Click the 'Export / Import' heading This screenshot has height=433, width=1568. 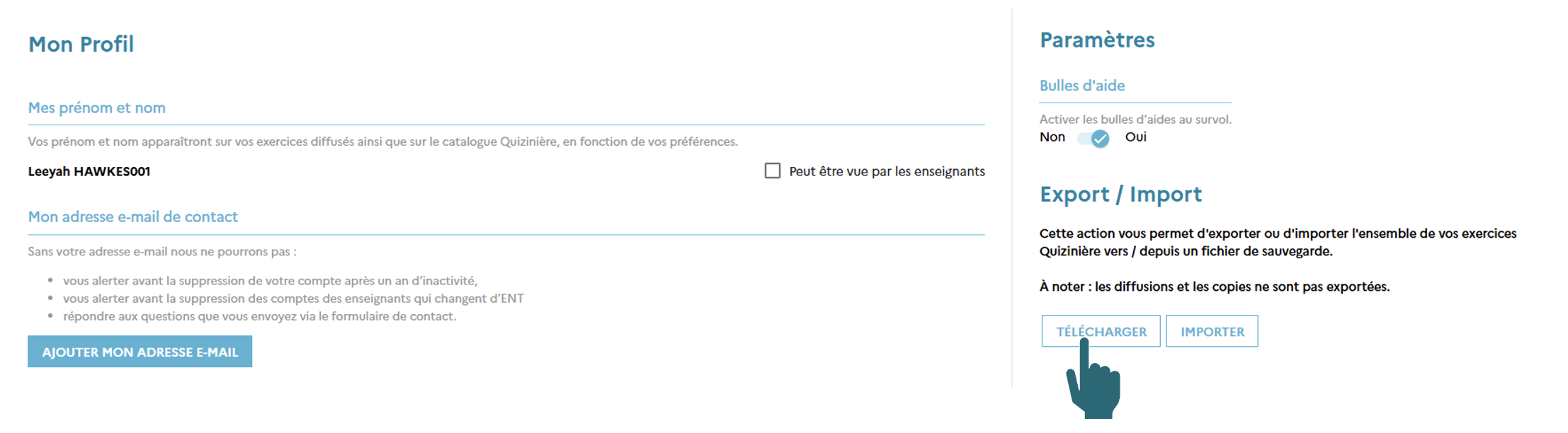coord(1120,195)
